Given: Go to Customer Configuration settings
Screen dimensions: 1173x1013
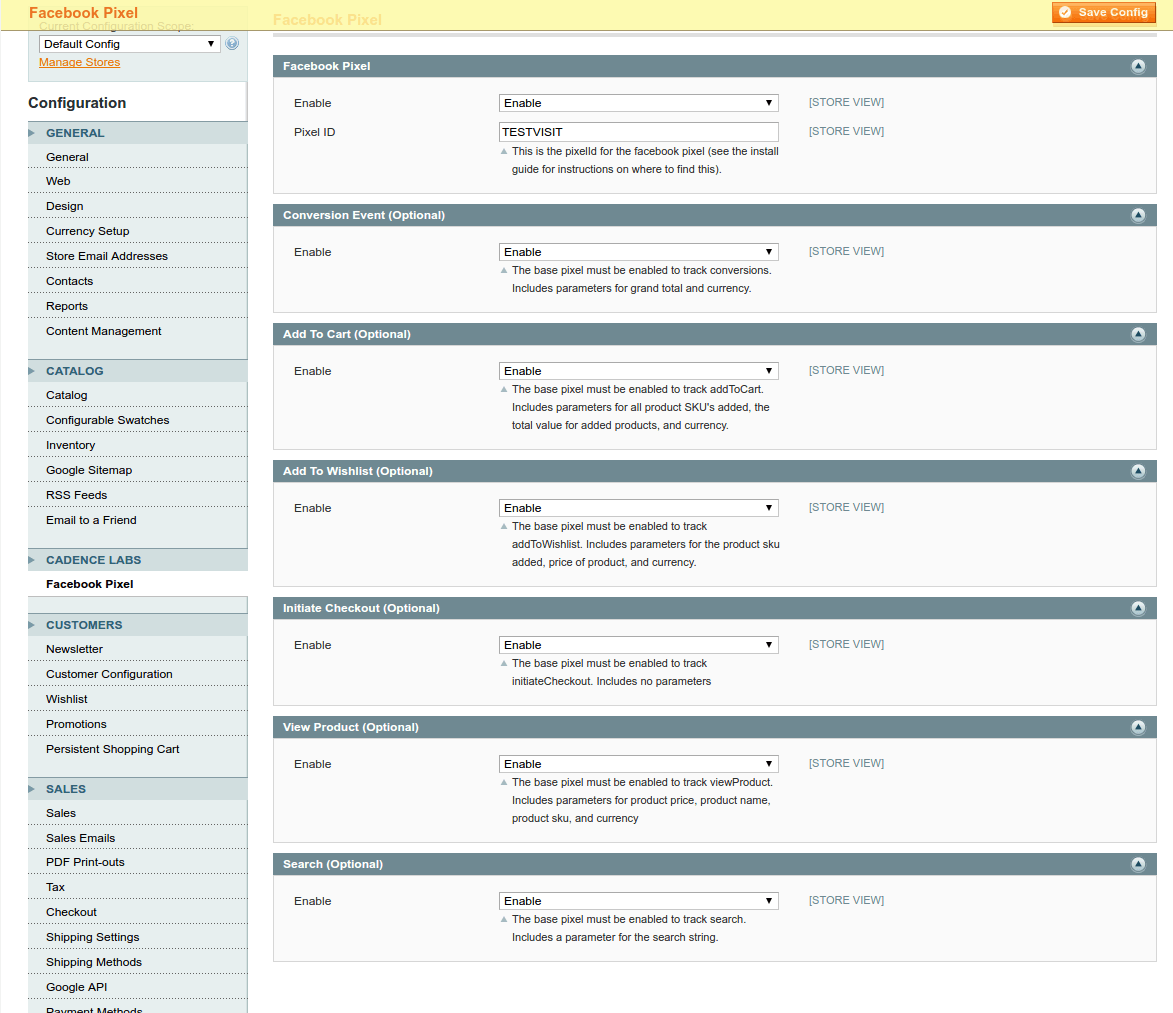Looking at the screenshot, I should tap(138, 674).
